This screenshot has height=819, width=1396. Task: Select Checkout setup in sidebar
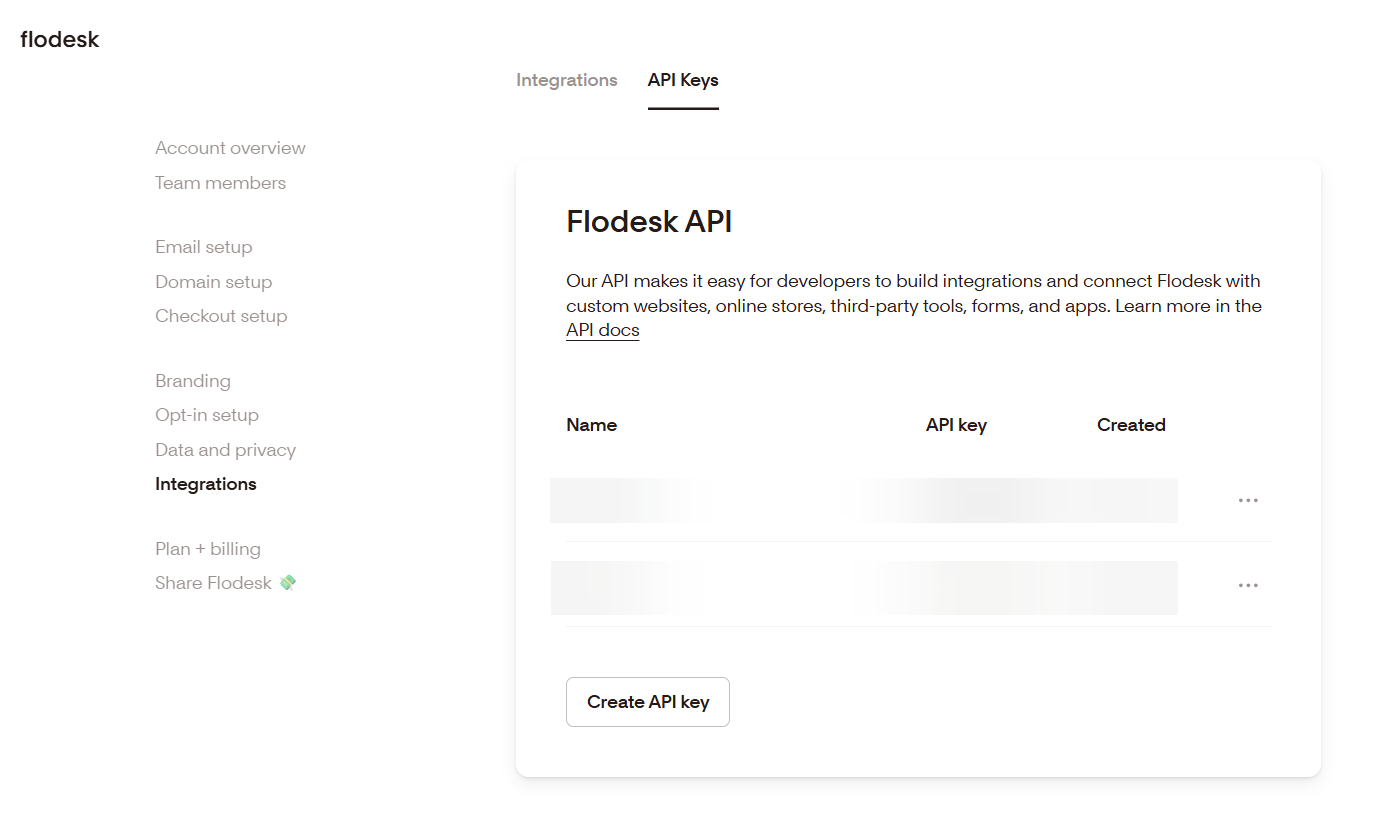tap(221, 316)
